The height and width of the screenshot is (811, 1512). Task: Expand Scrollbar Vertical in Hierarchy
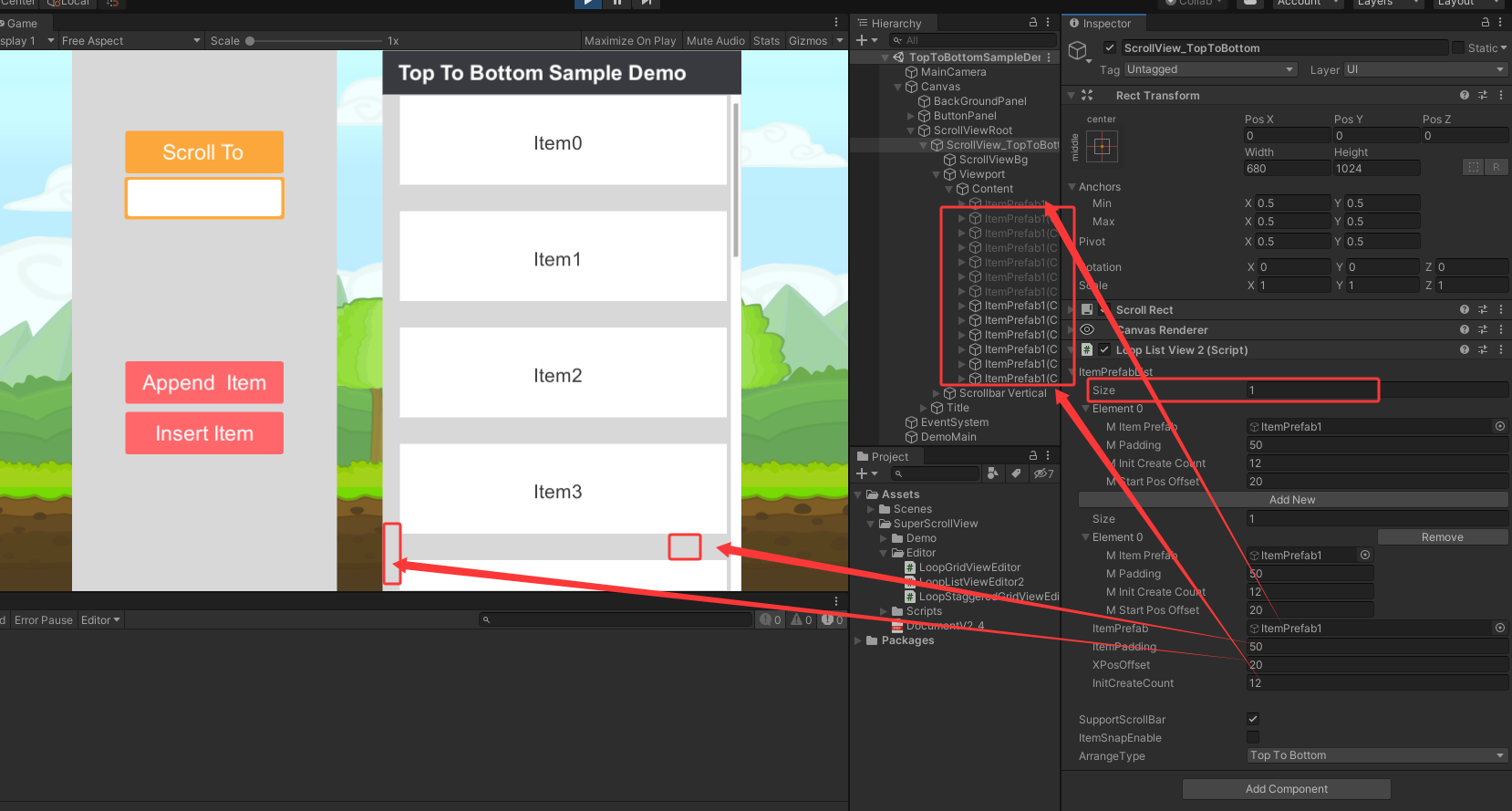936,393
